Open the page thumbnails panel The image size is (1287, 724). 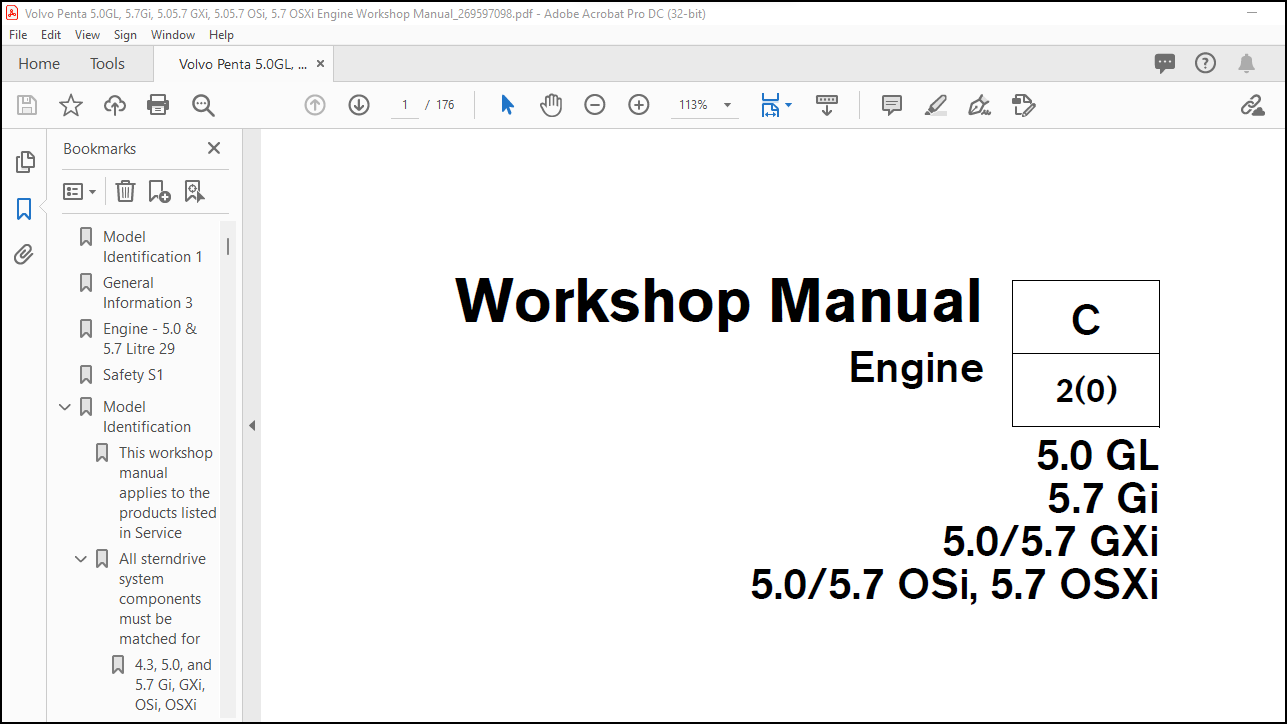[24, 161]
